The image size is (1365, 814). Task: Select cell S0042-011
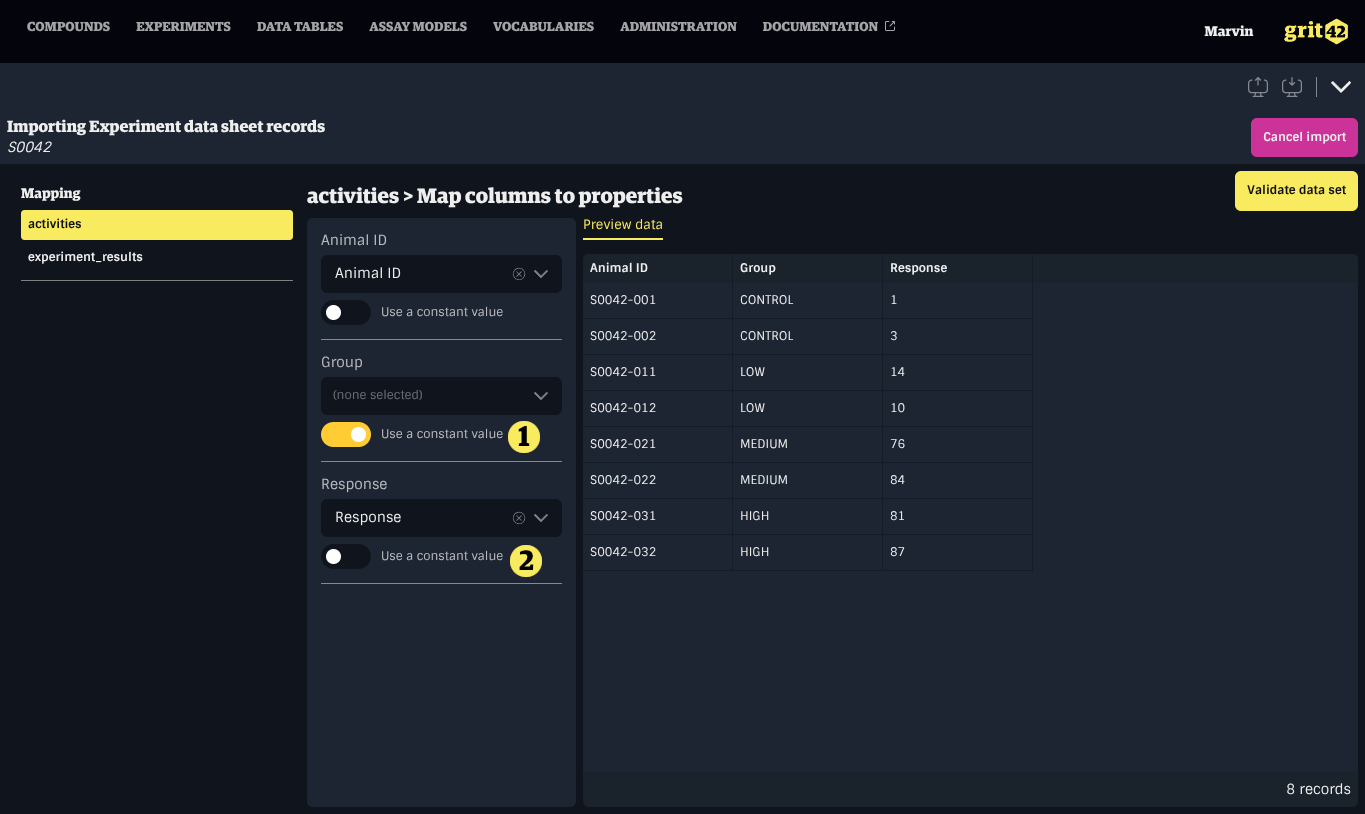658,372
